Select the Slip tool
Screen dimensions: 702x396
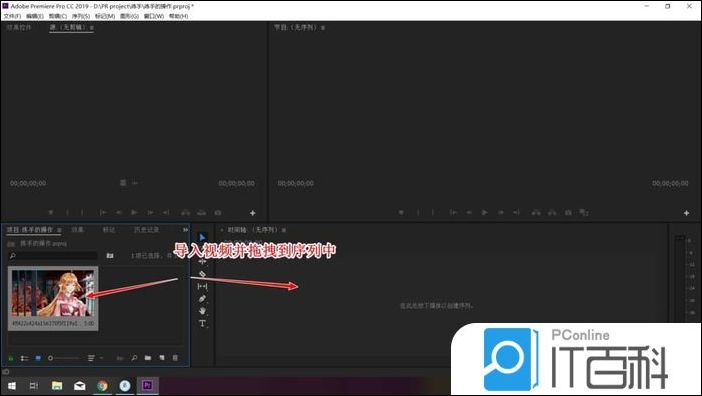point(202,286)
